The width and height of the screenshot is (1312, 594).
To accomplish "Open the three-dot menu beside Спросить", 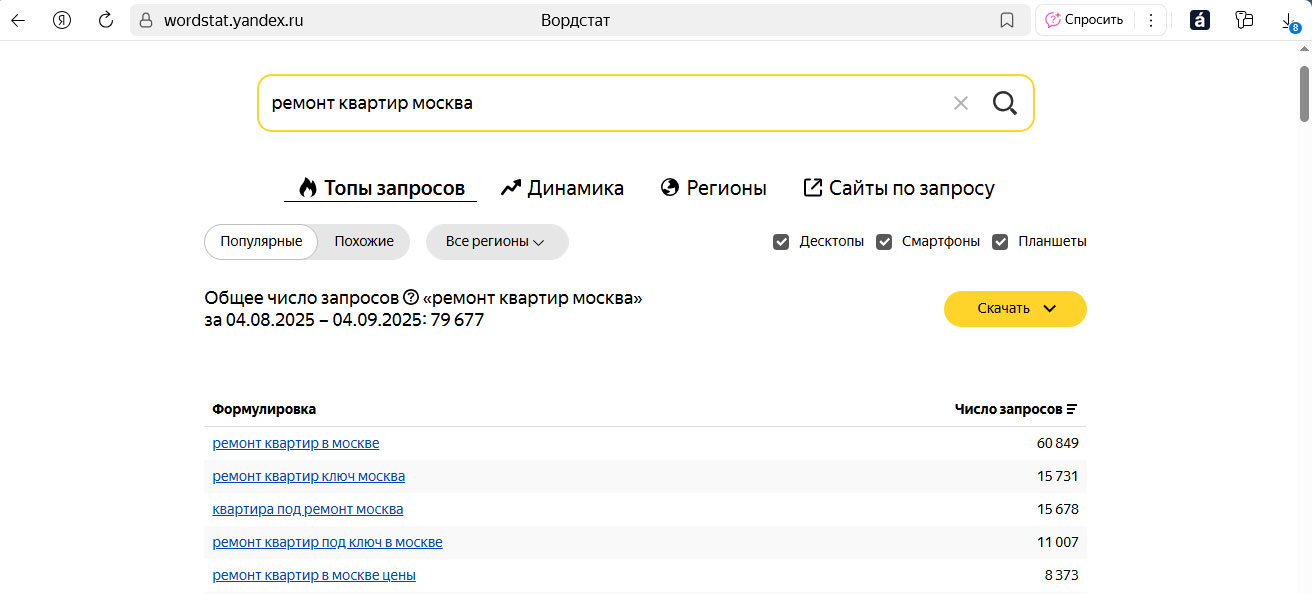I will tap(1150, 20).
